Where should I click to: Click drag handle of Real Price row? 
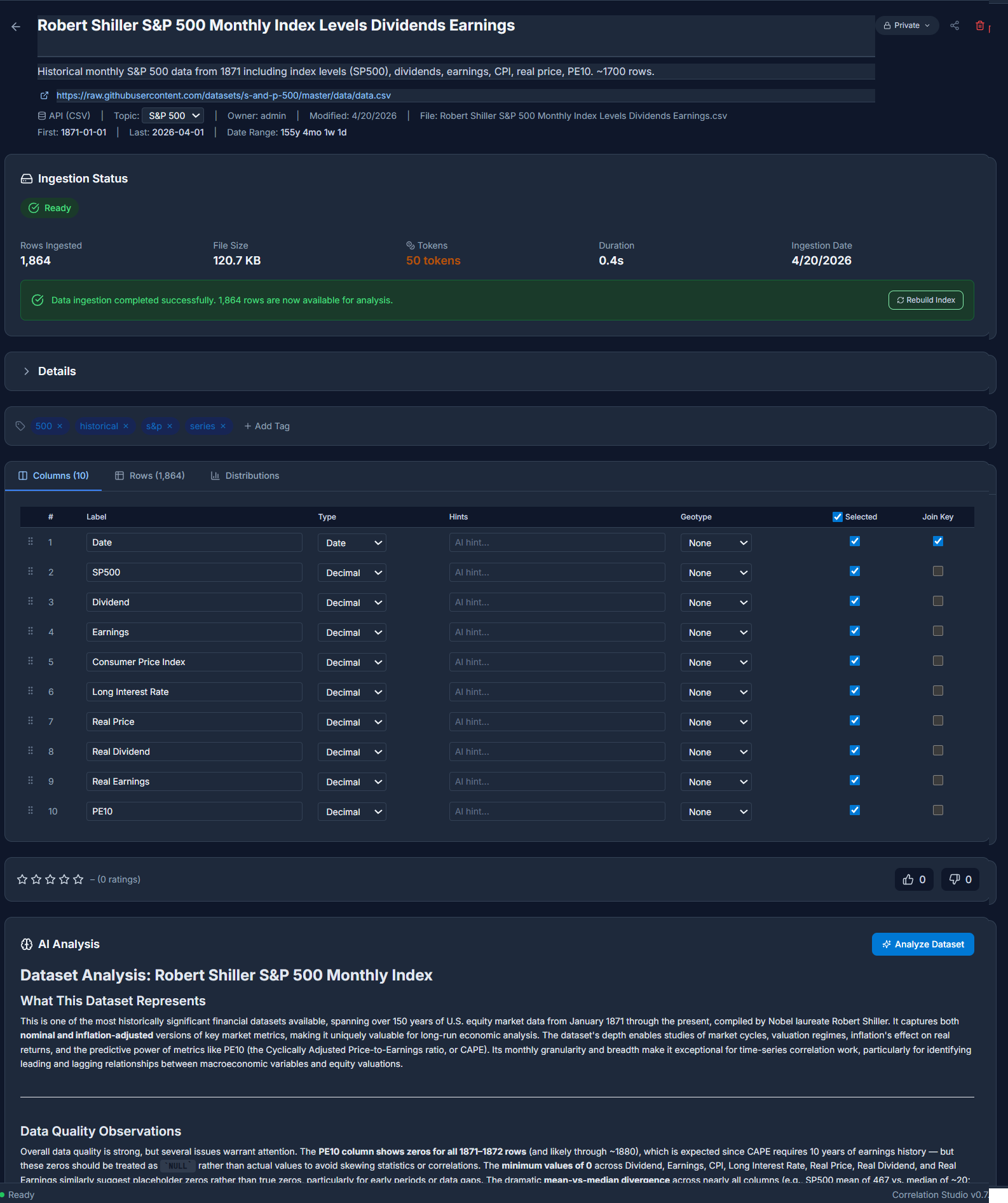[31, 721]
